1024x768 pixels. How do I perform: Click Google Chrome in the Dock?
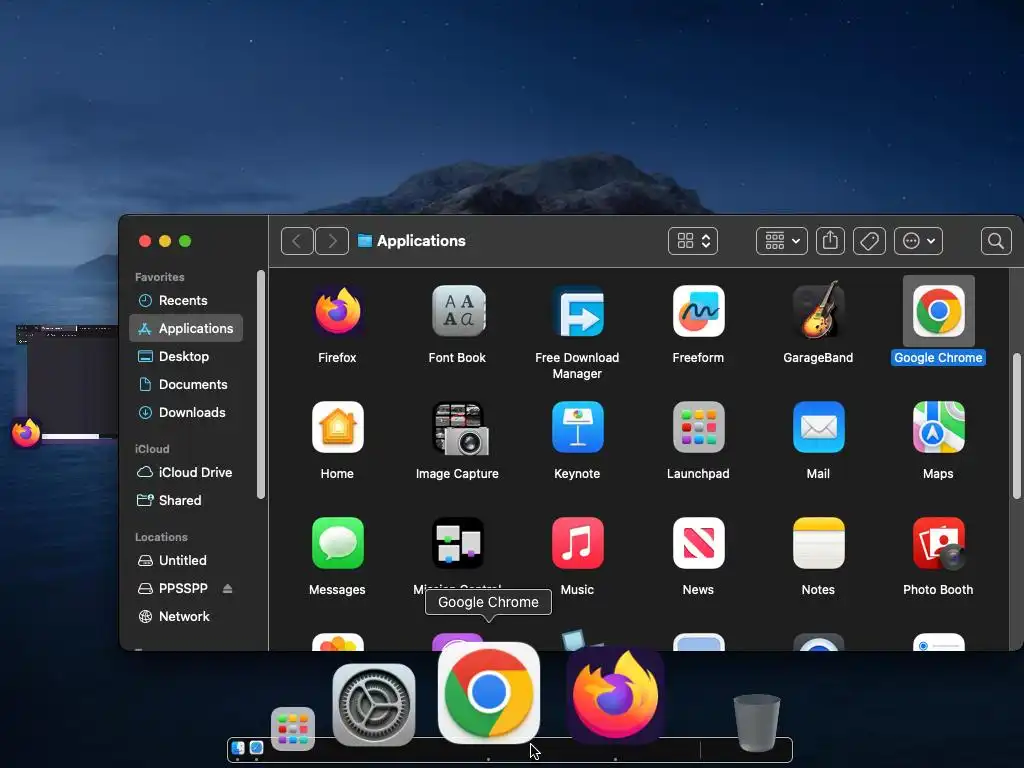point(488,693)
